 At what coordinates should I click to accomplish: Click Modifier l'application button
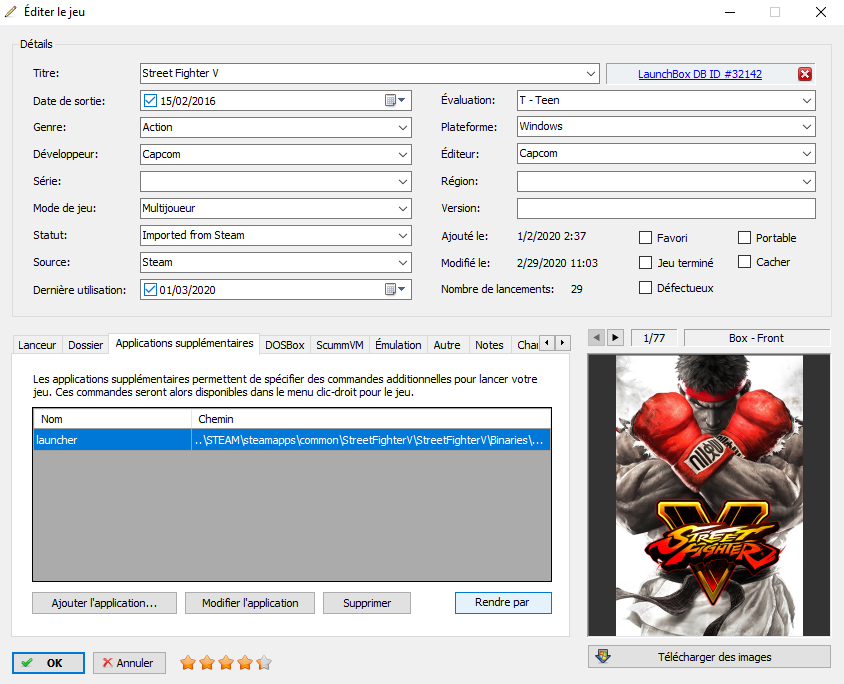pos(250,603)
